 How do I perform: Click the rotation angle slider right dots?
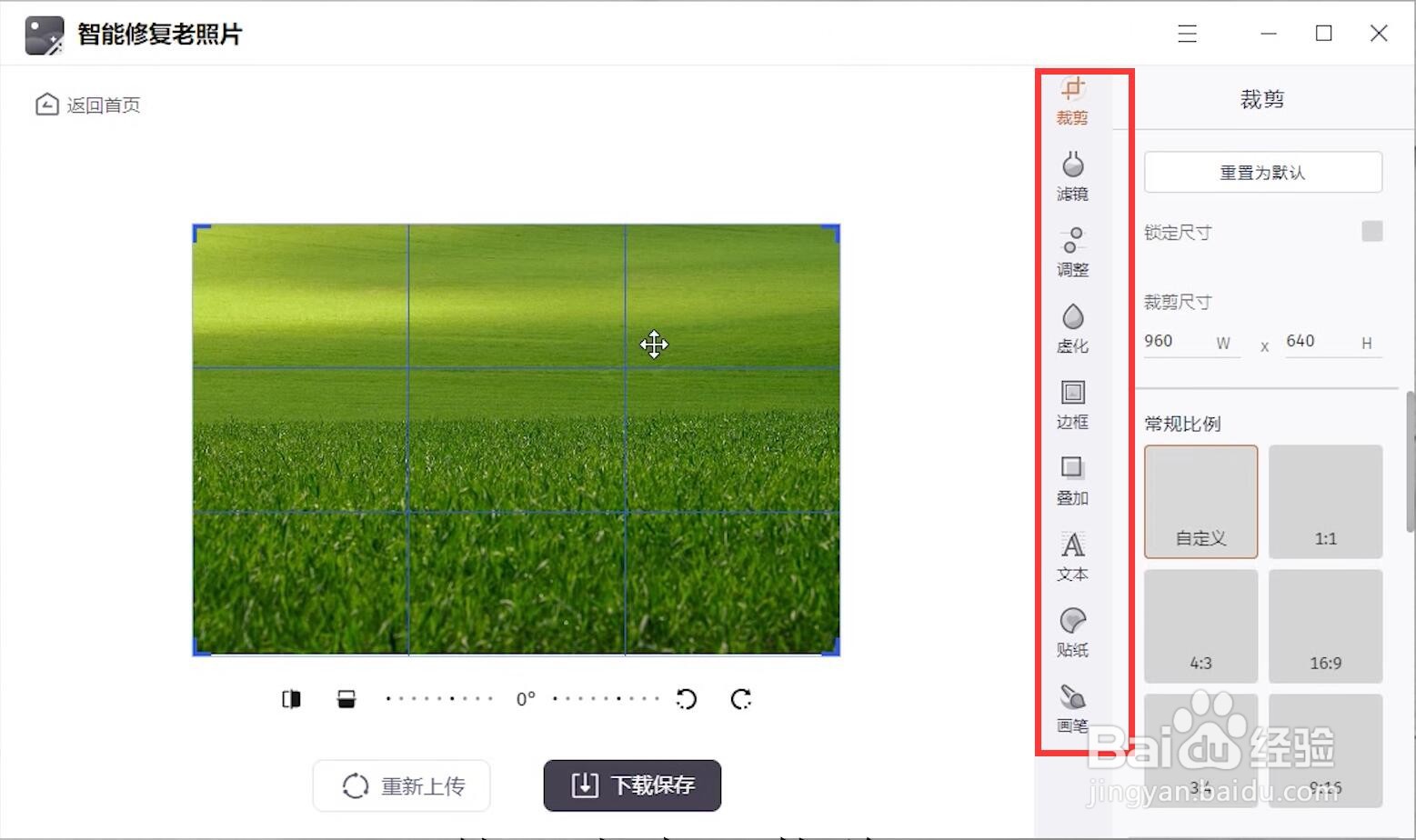click(x=606, y=699)
